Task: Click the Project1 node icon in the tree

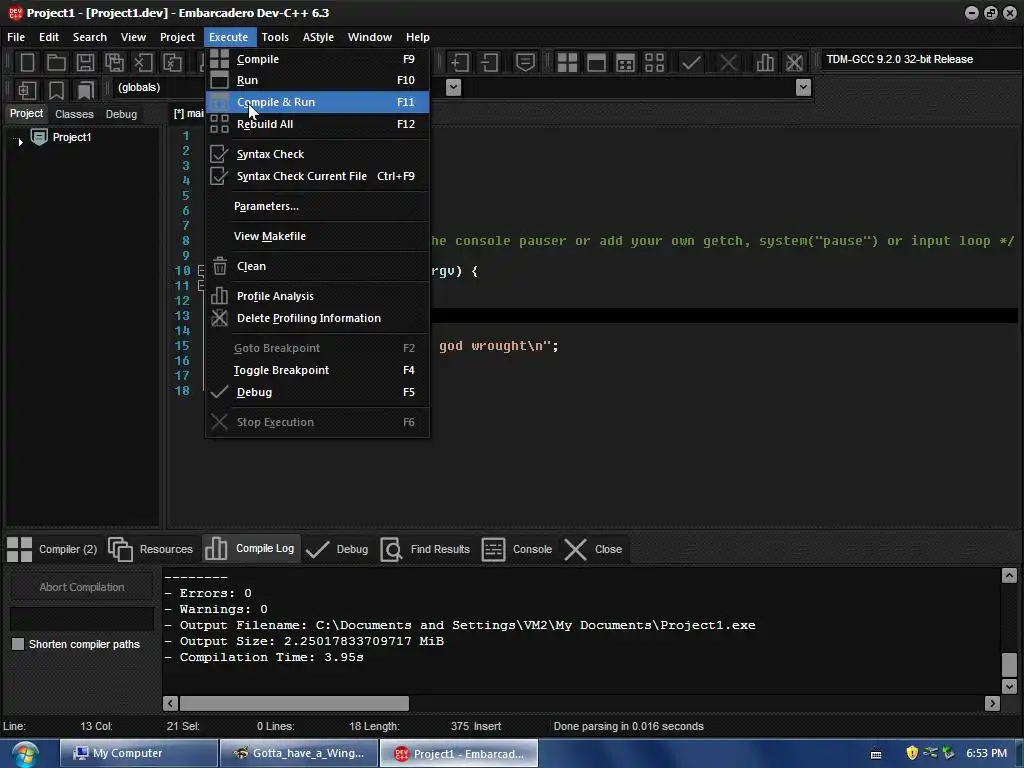Action: click(39, 137)
